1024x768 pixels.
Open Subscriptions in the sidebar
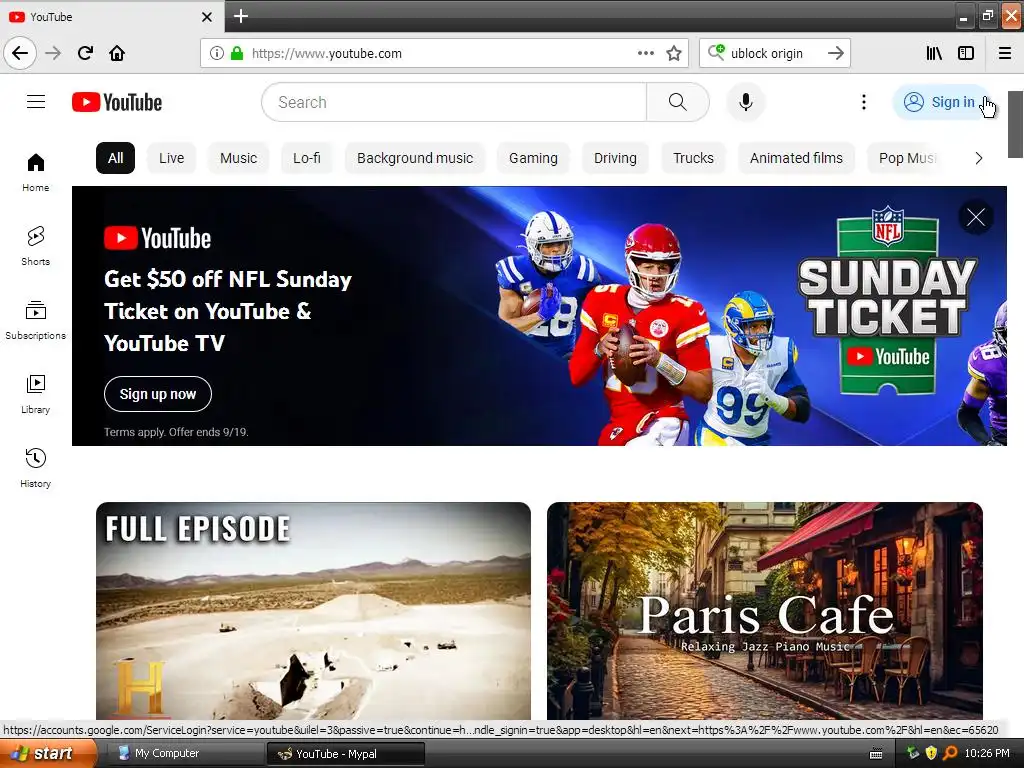(35, 320)
